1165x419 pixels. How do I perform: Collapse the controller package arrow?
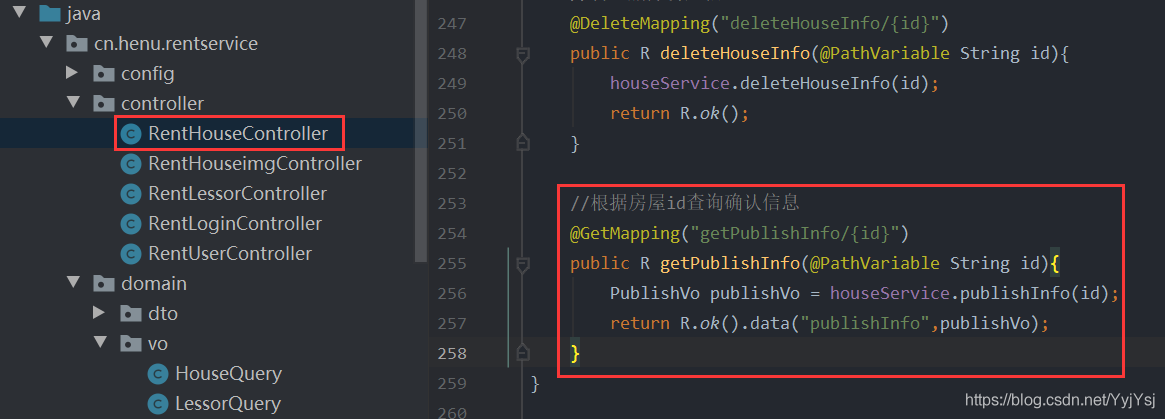point(72,103)
